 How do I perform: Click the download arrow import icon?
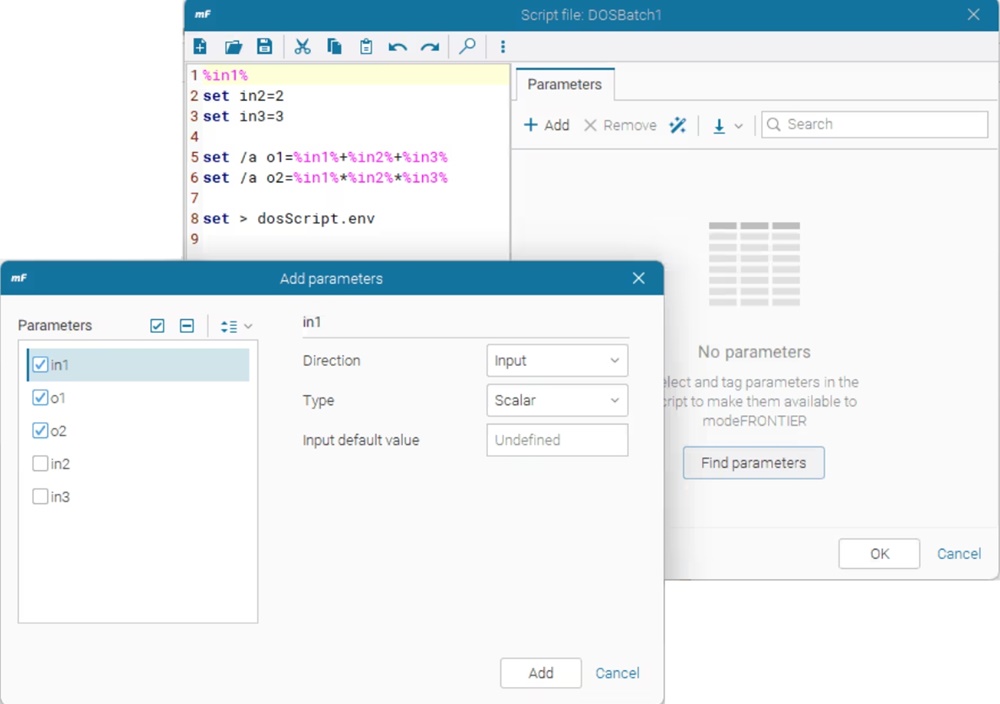[719, 126]
